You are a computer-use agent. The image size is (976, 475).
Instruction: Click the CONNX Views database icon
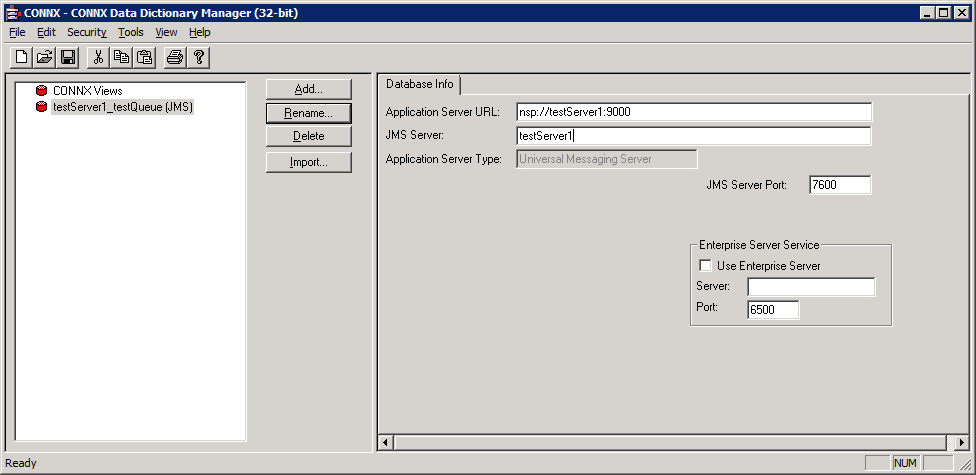(x=42, y=91)
